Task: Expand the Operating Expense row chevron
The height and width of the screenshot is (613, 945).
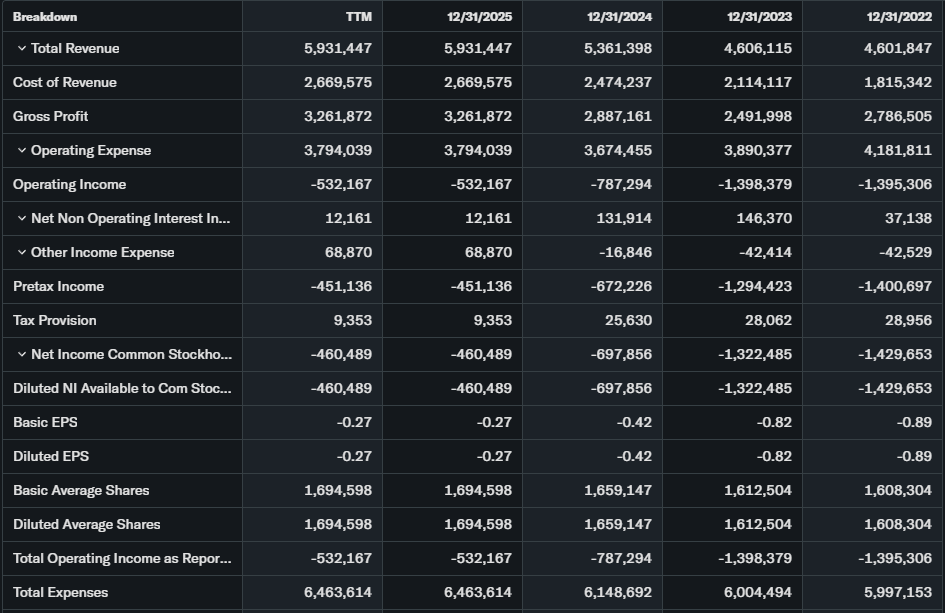Action: [x=21, y=151]
